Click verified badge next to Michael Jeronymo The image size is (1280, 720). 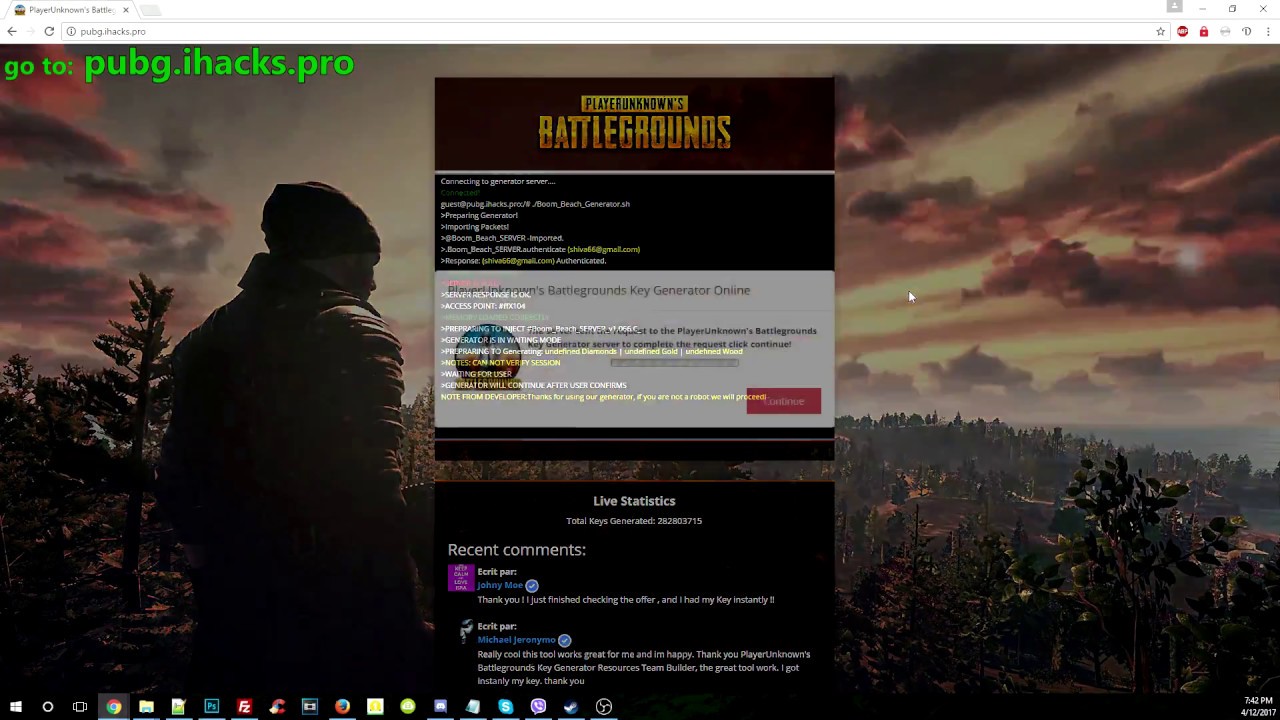(x=564, y=640)
